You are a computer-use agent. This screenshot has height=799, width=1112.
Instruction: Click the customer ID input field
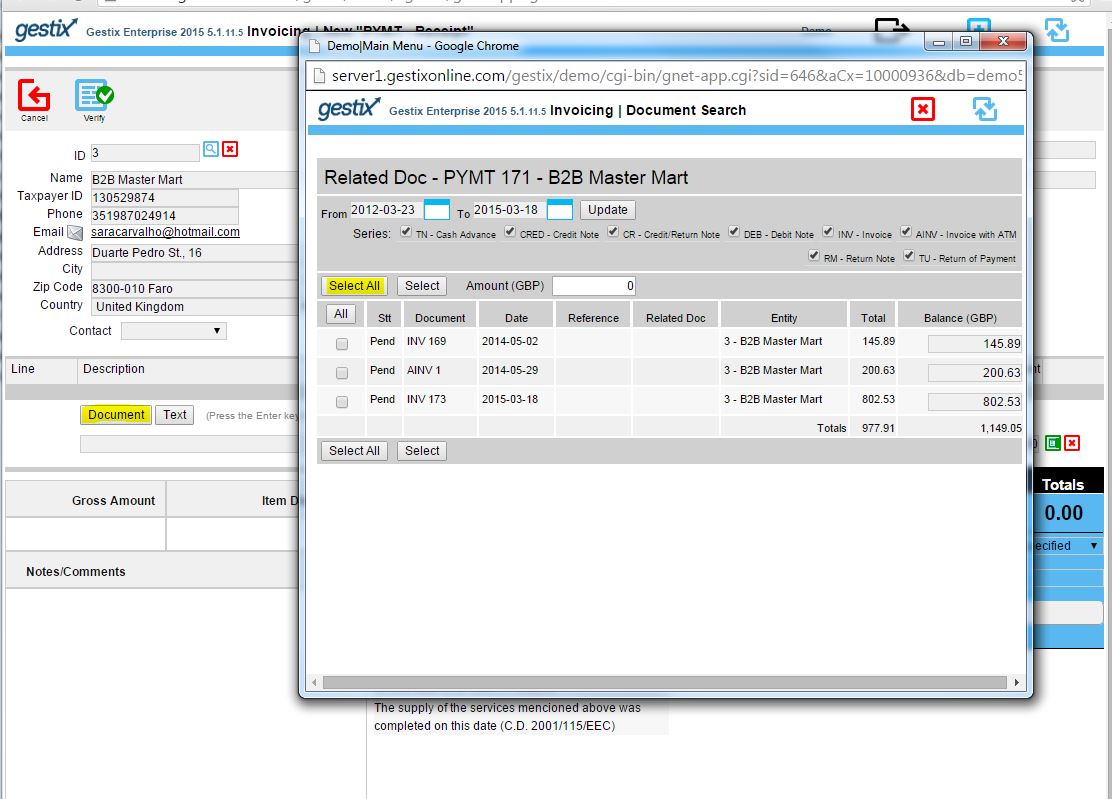click(x=145, y=152)
